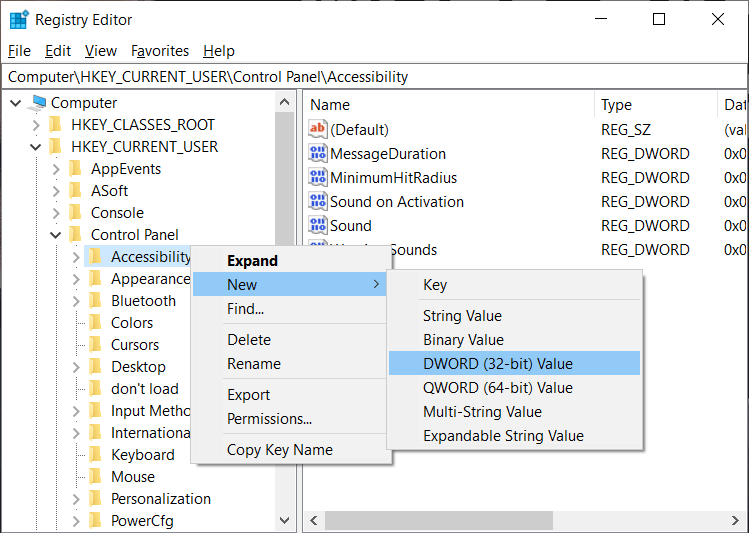
Task: Select Copy Key Name
Action: [290, 449]
